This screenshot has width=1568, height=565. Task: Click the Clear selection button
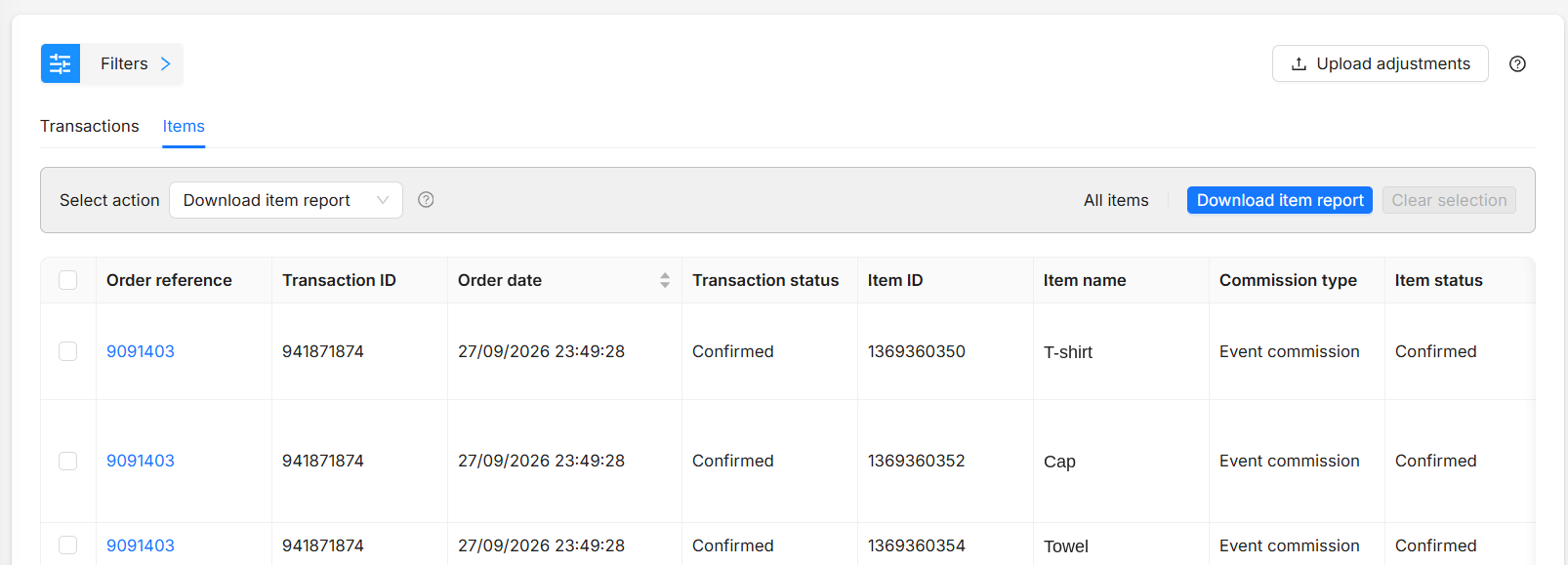[1449, 200]
